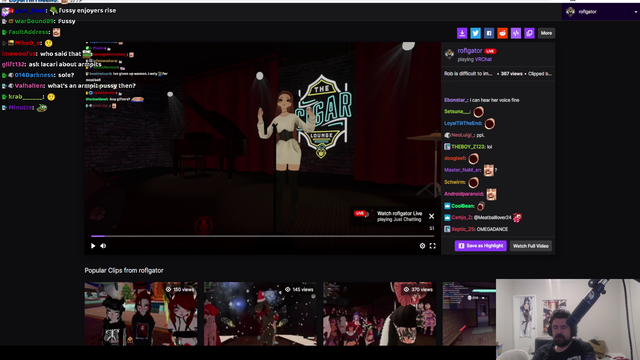Click WarBound89 username in overlay chat
This screenshot has height=360, width=640.
coord(34,21)
